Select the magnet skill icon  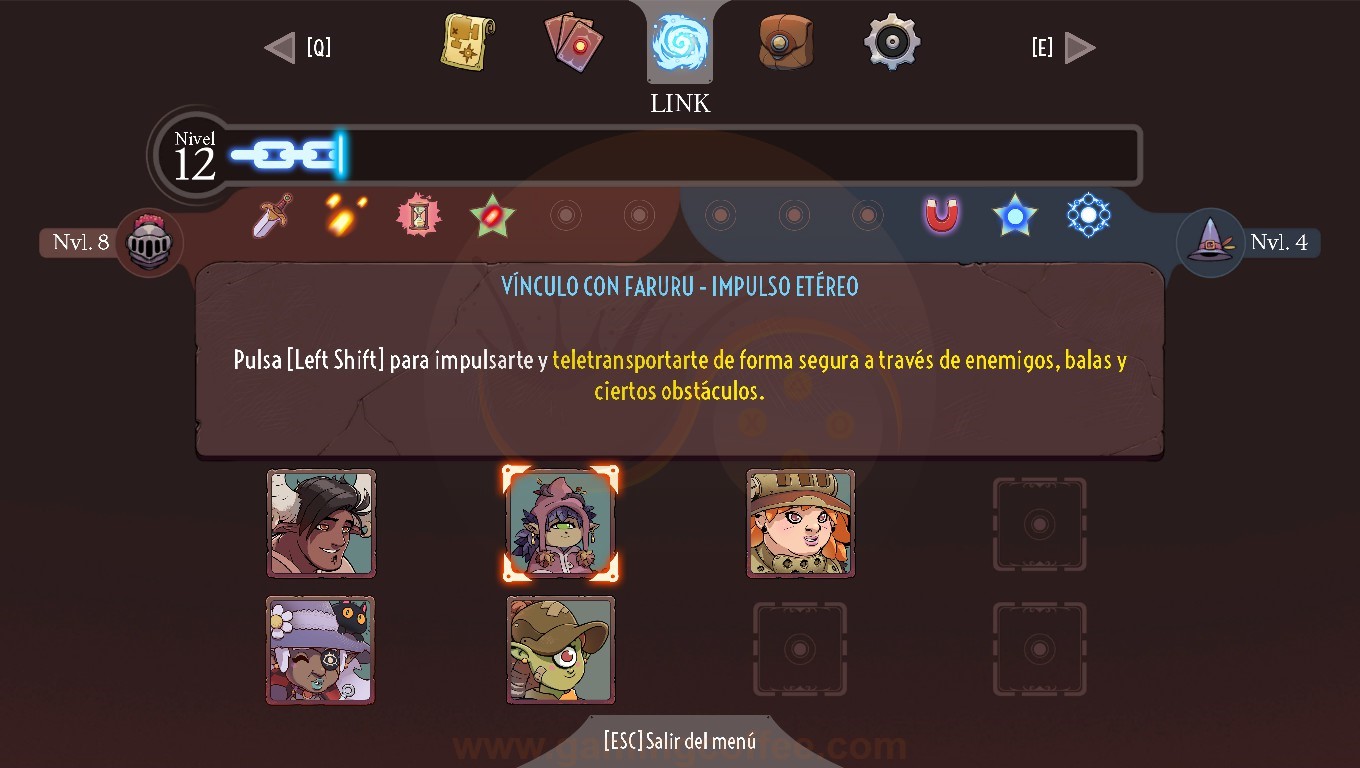[x=941, y=215]
